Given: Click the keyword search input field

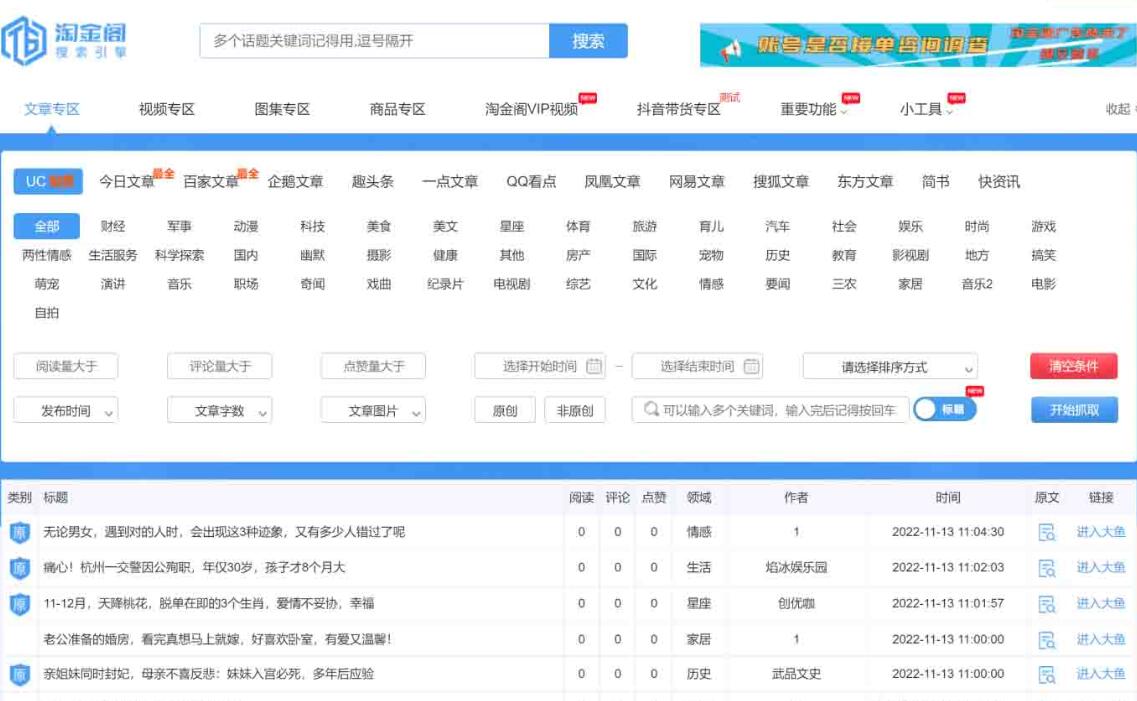Looking at the screenshot, I should [x=770, y=409].
